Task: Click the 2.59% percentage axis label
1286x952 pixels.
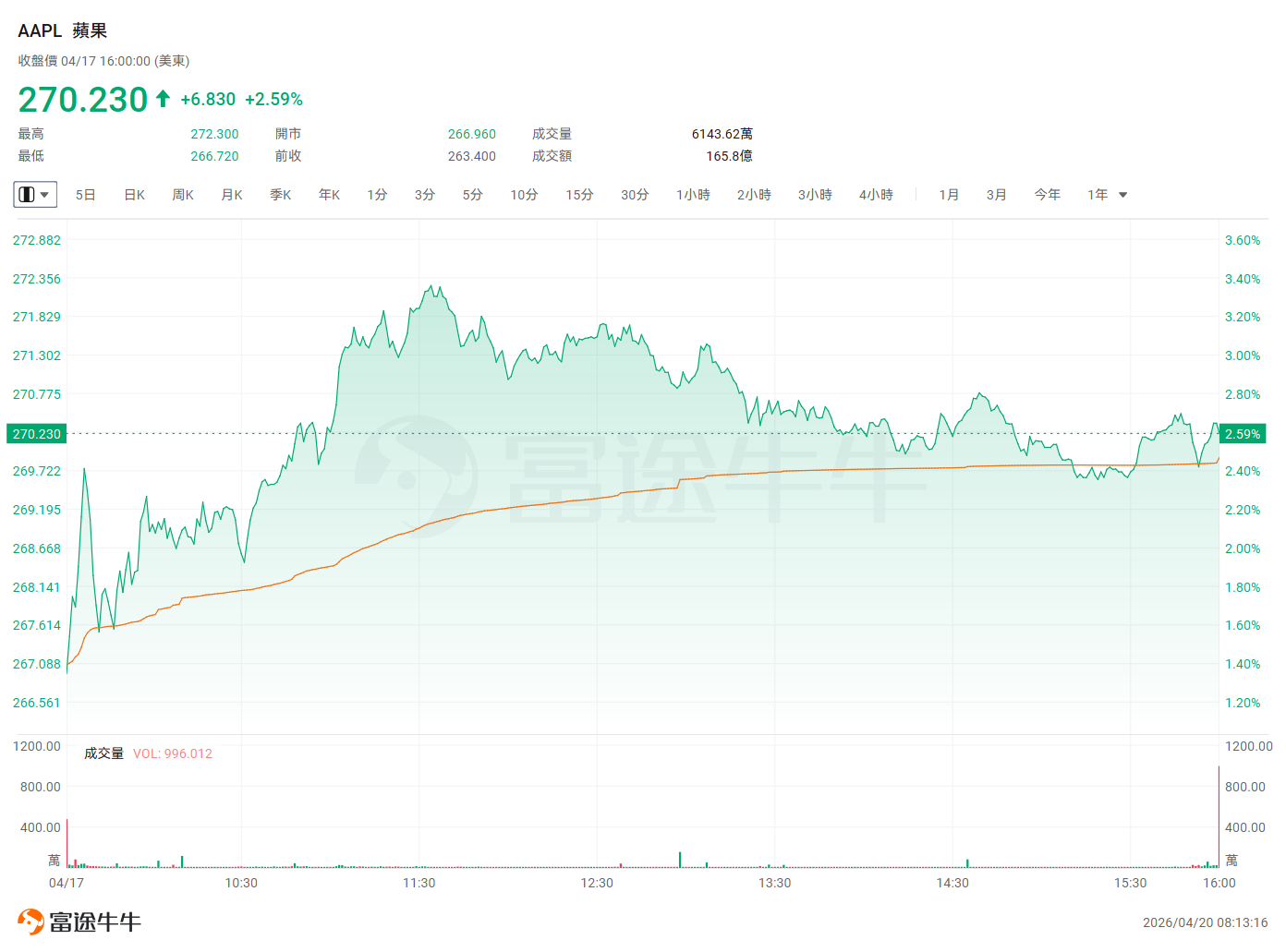Action: [x=1243, y=434]
